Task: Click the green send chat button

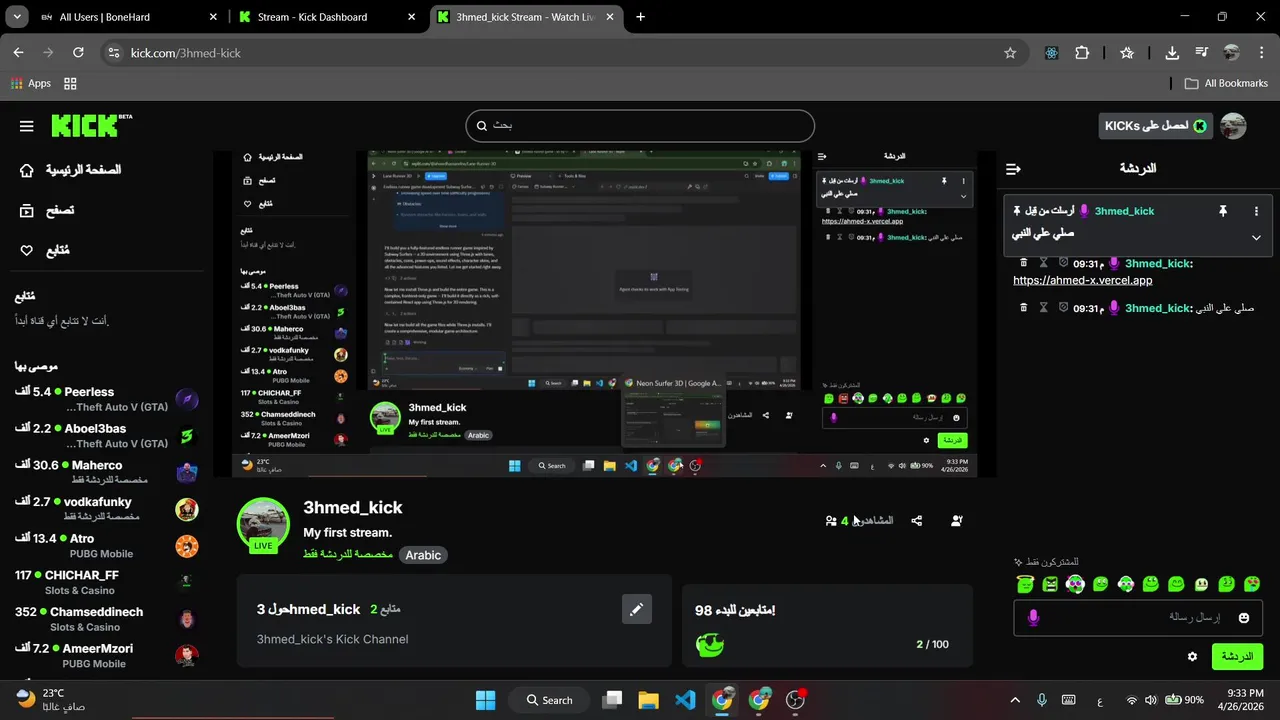Action: (x=1237, y=657)
